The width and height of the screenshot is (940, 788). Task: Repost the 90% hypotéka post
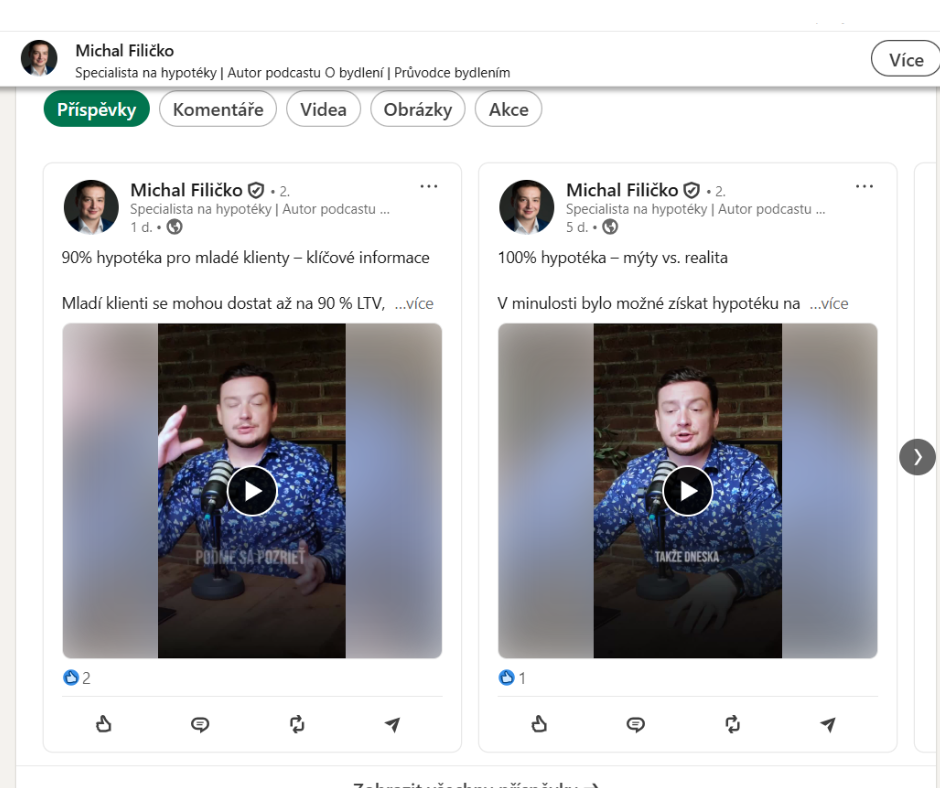pos(297,724)
